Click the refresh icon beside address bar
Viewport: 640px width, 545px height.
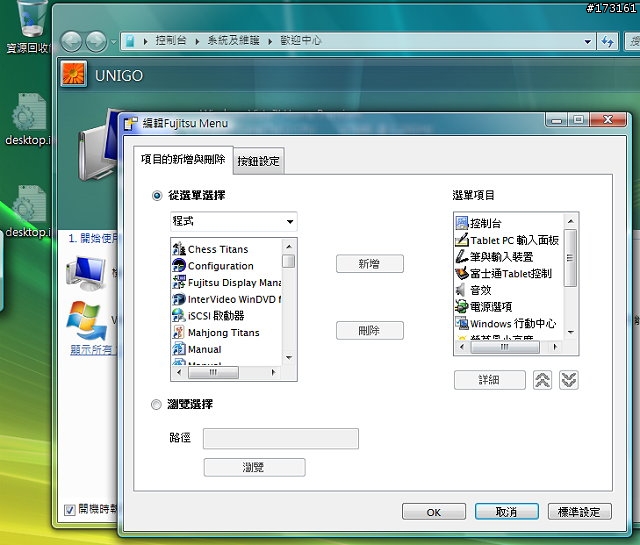(x=608, y=41)
